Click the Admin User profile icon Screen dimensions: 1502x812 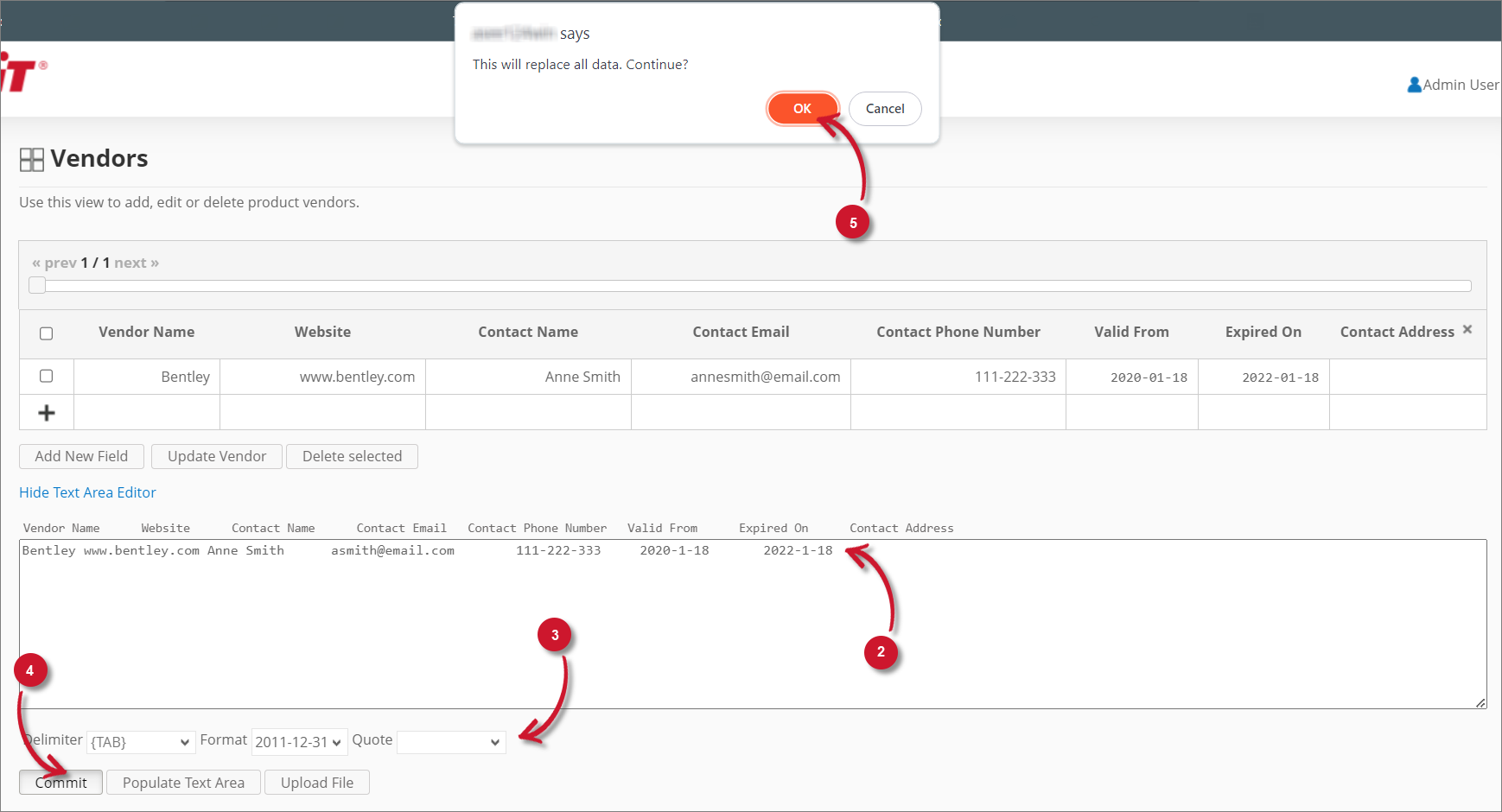[1414, 85]
